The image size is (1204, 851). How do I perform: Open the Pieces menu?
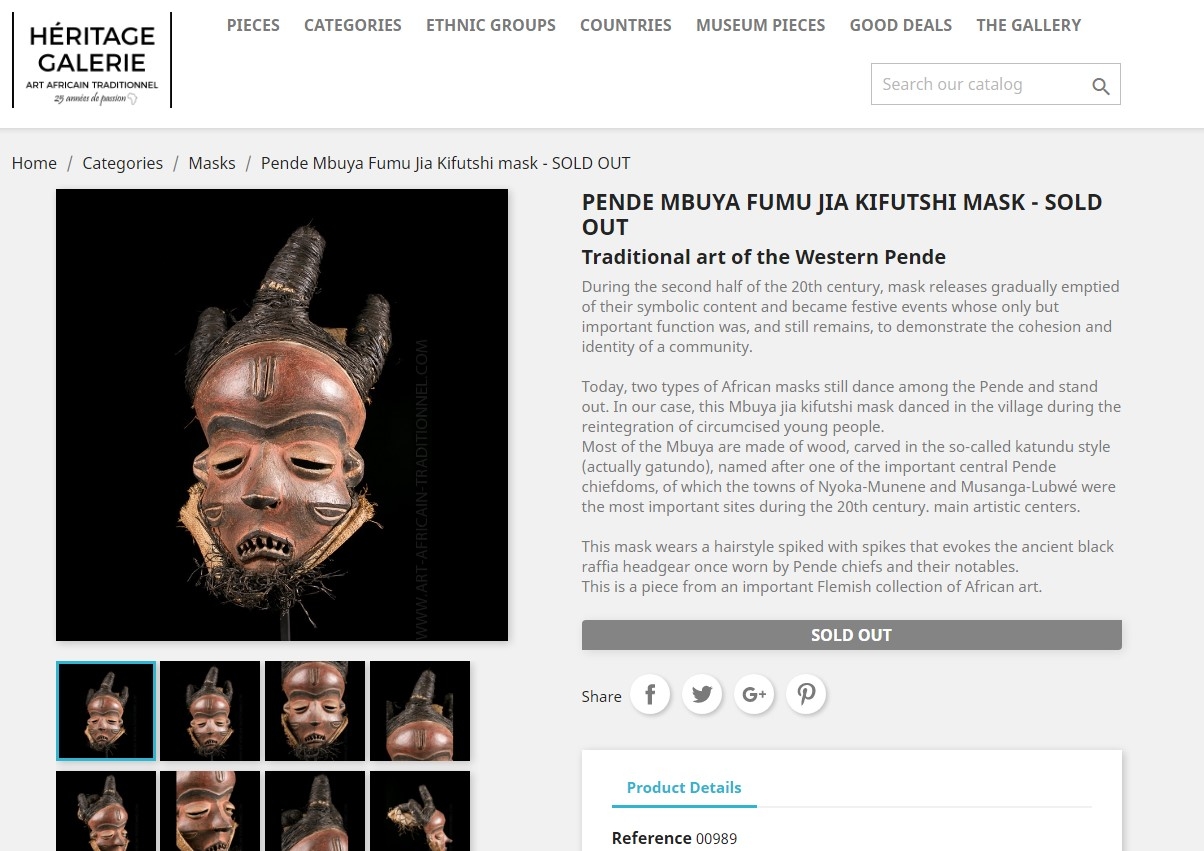click(253, 25)
